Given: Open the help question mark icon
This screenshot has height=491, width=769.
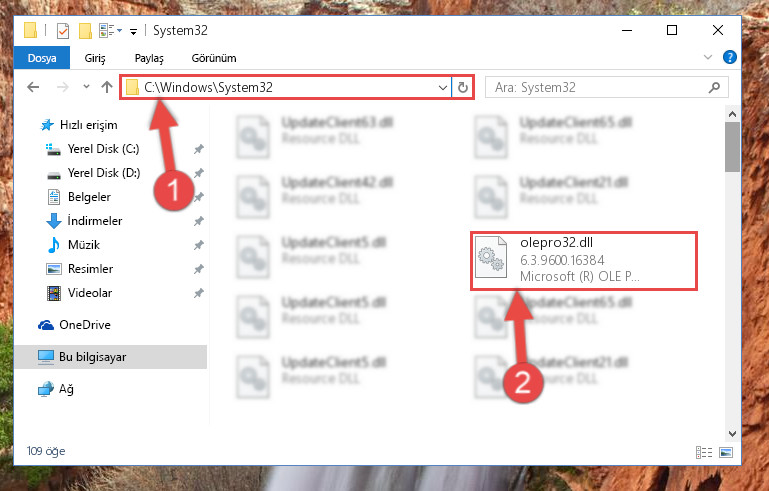Looking at the screenshot, I should click(730, 57).
